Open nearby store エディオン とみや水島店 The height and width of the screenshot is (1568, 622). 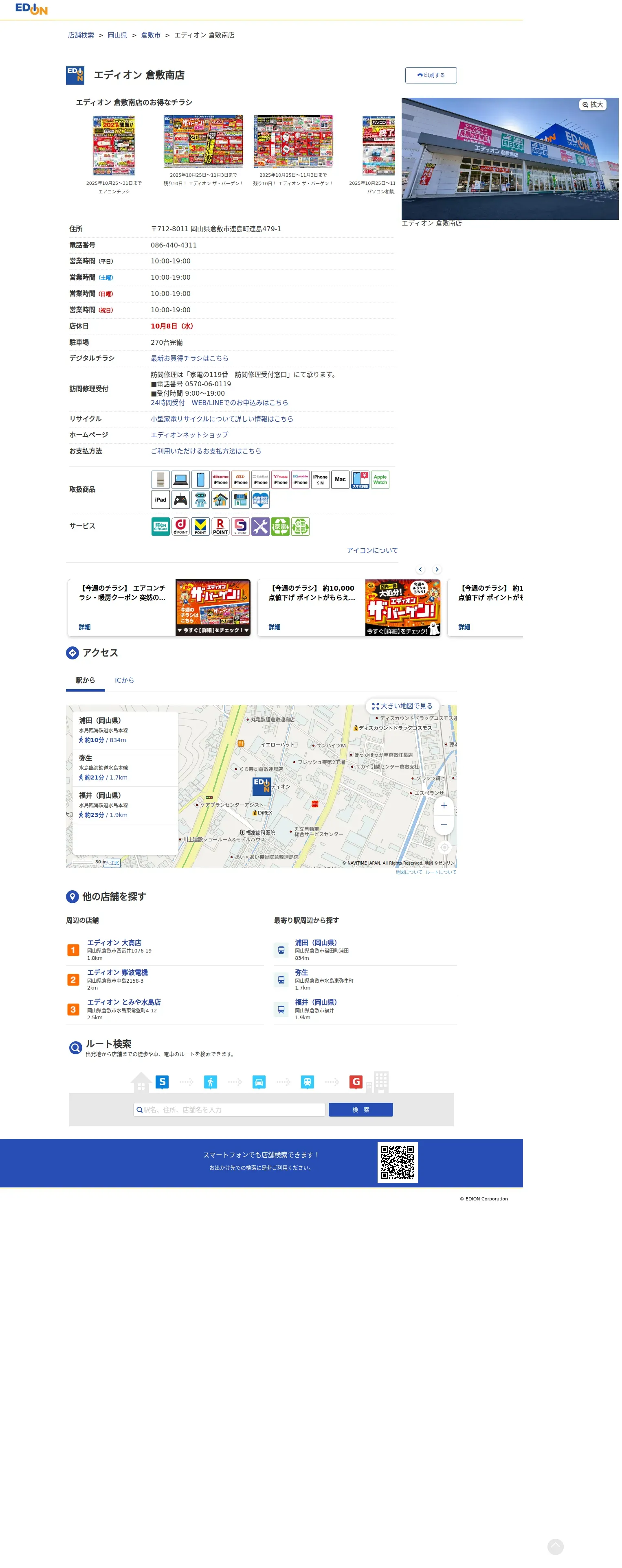pyautogui.click(x=124, y=1003)
